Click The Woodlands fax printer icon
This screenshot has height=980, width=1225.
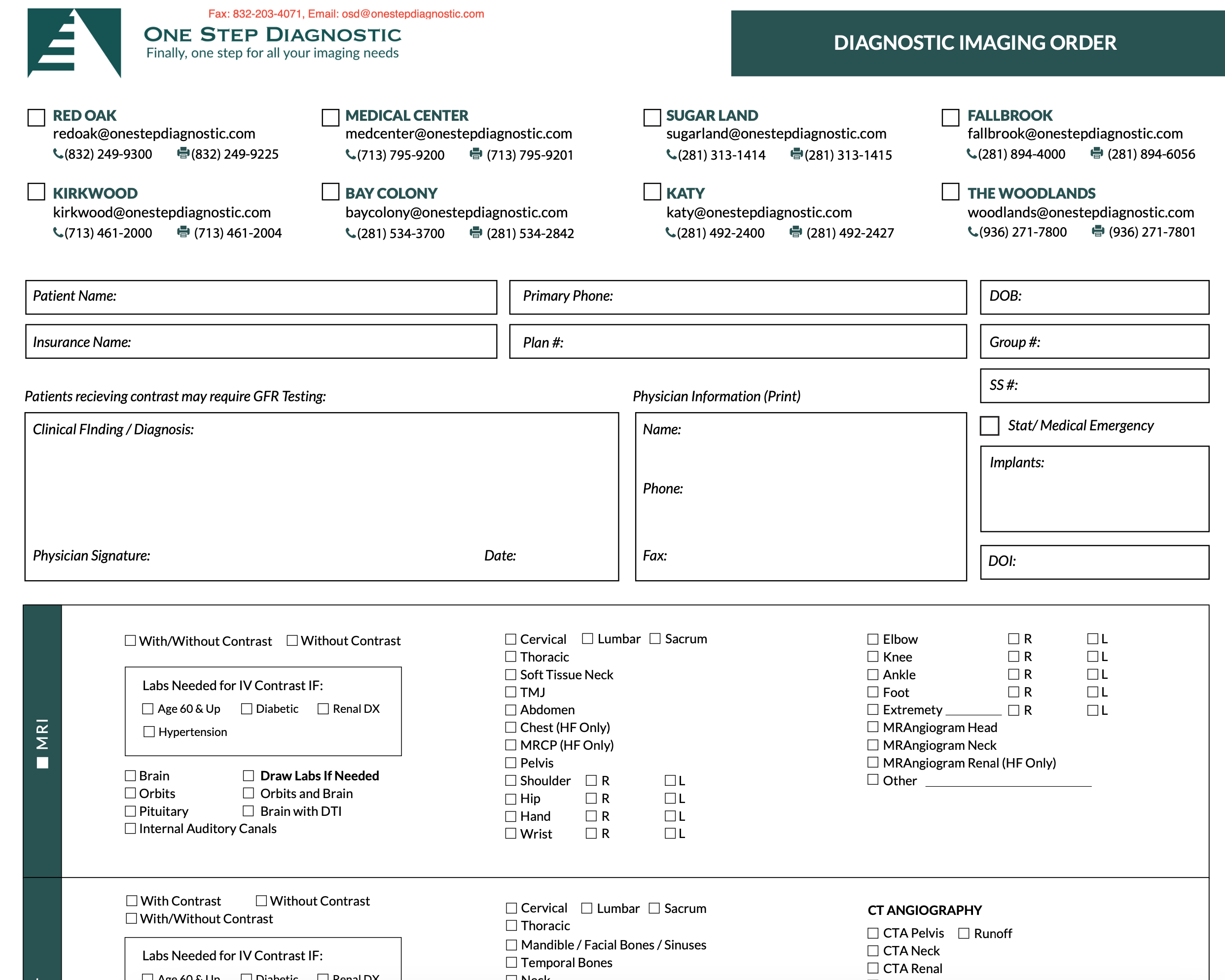1098,231
